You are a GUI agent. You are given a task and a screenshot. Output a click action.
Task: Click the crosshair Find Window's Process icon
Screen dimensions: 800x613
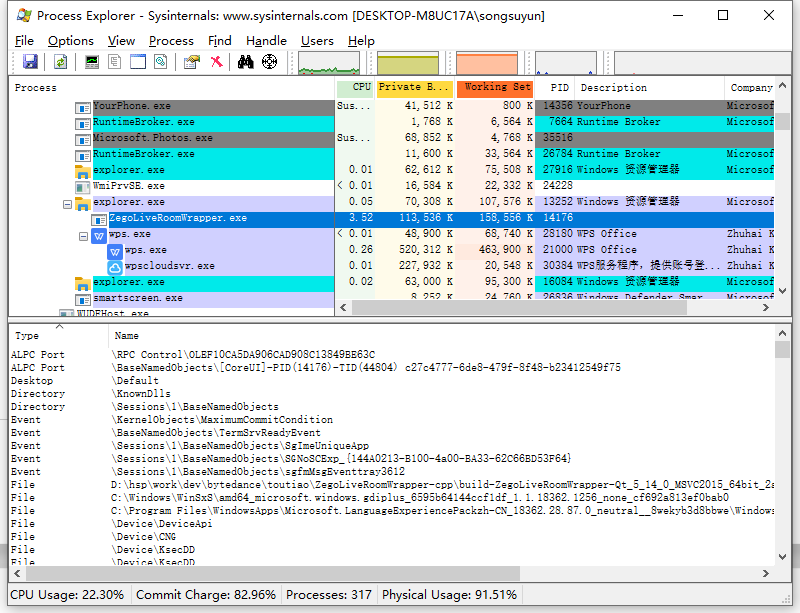269,62
